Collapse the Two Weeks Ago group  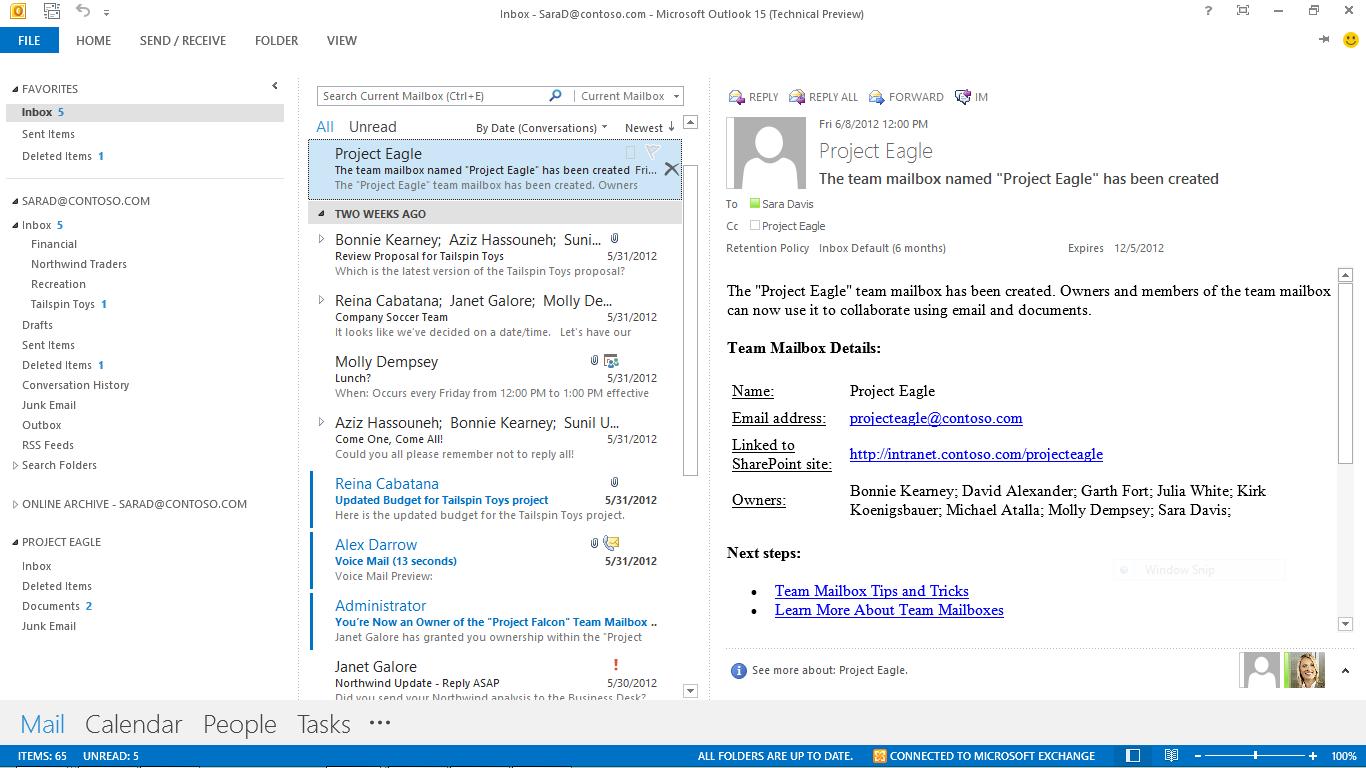(x=321, y=213)
